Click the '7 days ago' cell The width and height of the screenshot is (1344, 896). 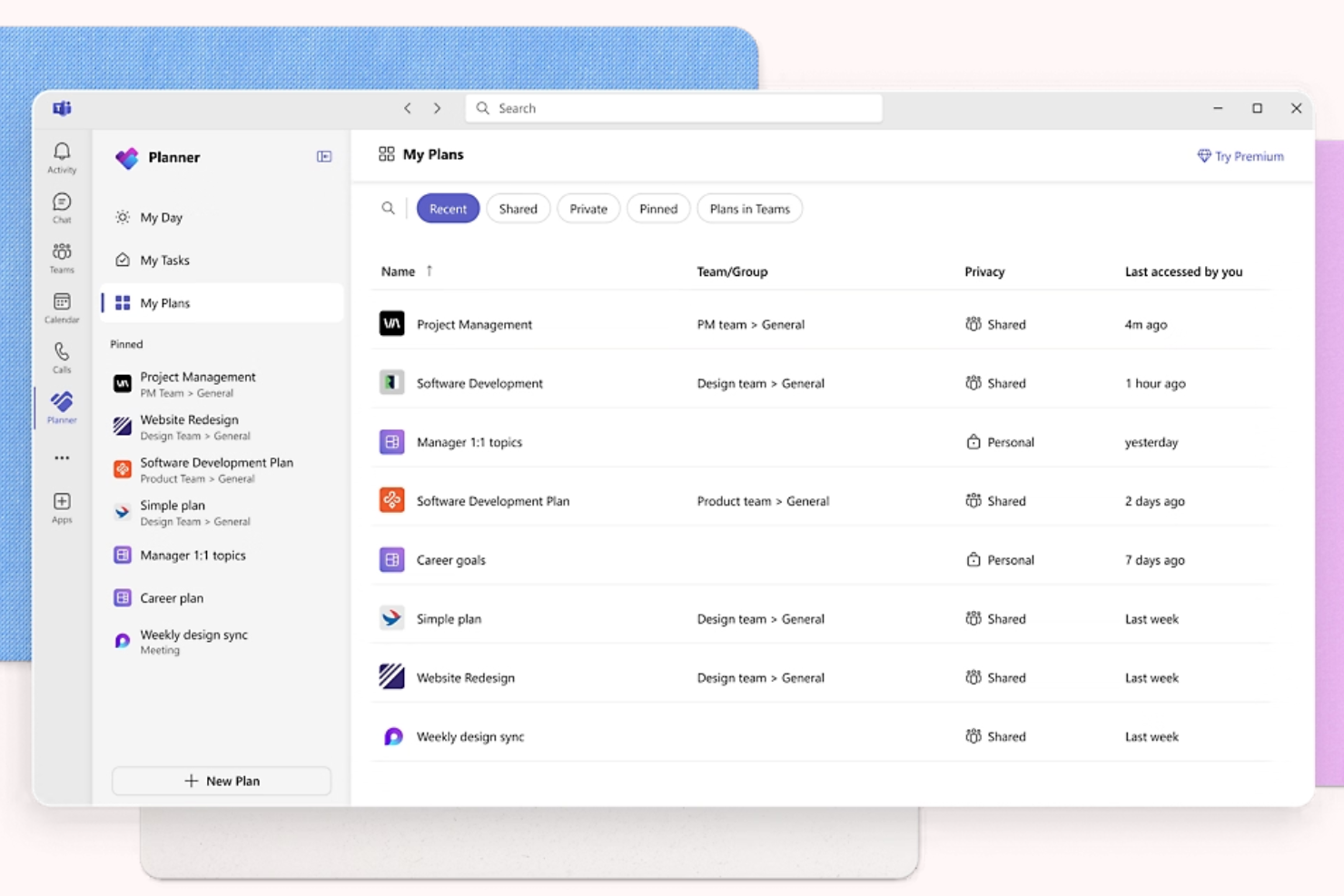[x=1154, y=560]
